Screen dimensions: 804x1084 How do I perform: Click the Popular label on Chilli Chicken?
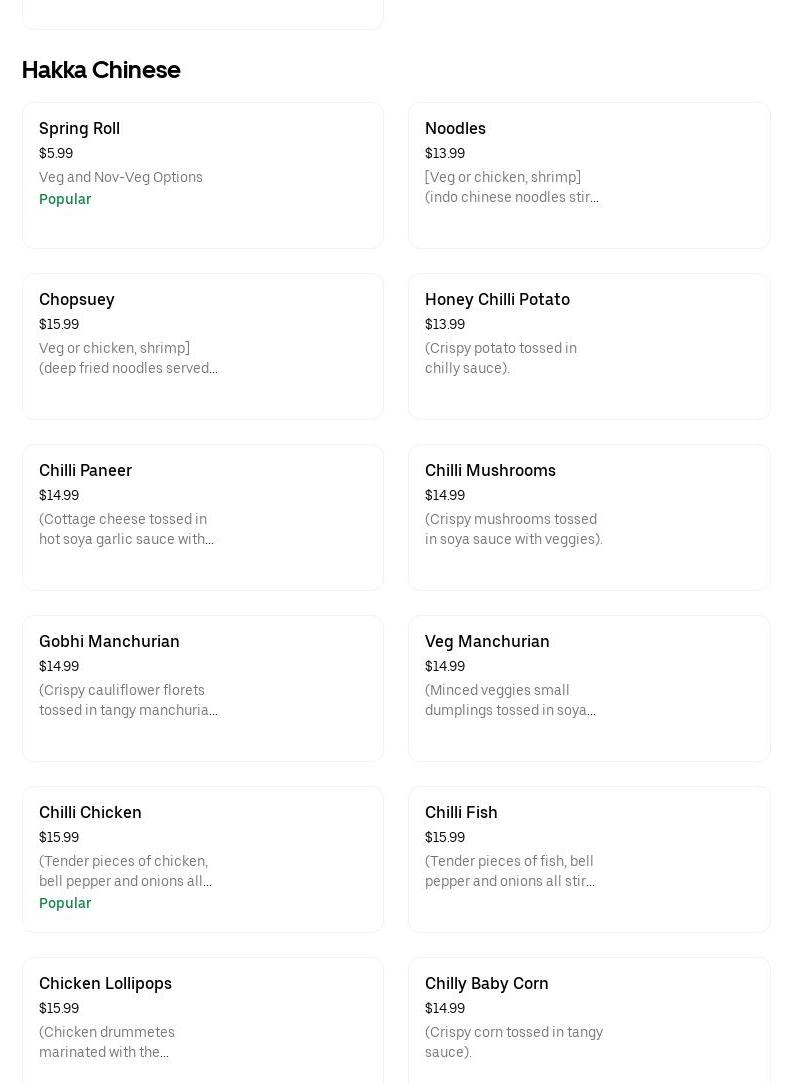pyautogui.click(x=65, y=903)
